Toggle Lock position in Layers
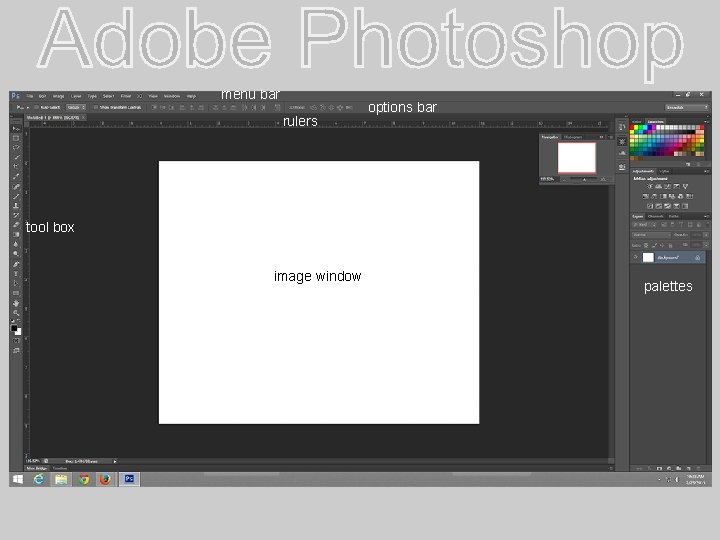The width and height of the screenshot is (720, 540). click(662, 245)
